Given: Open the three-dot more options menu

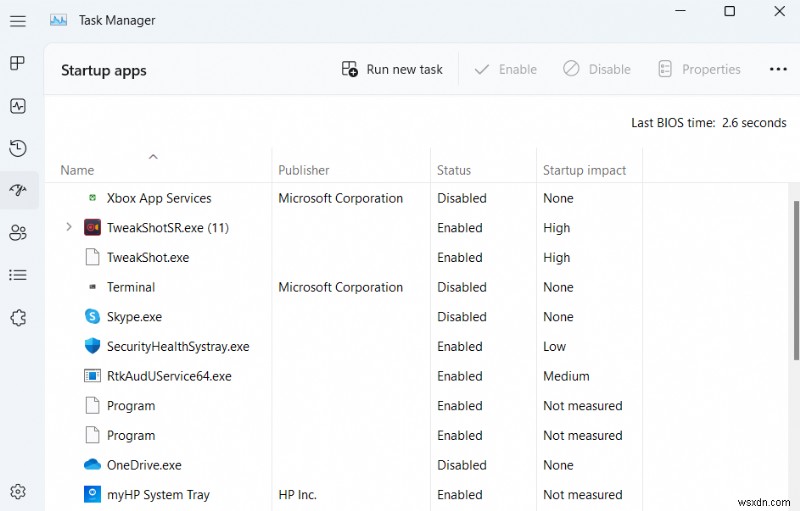Looking at the screenshot, I should coord(778,69).
